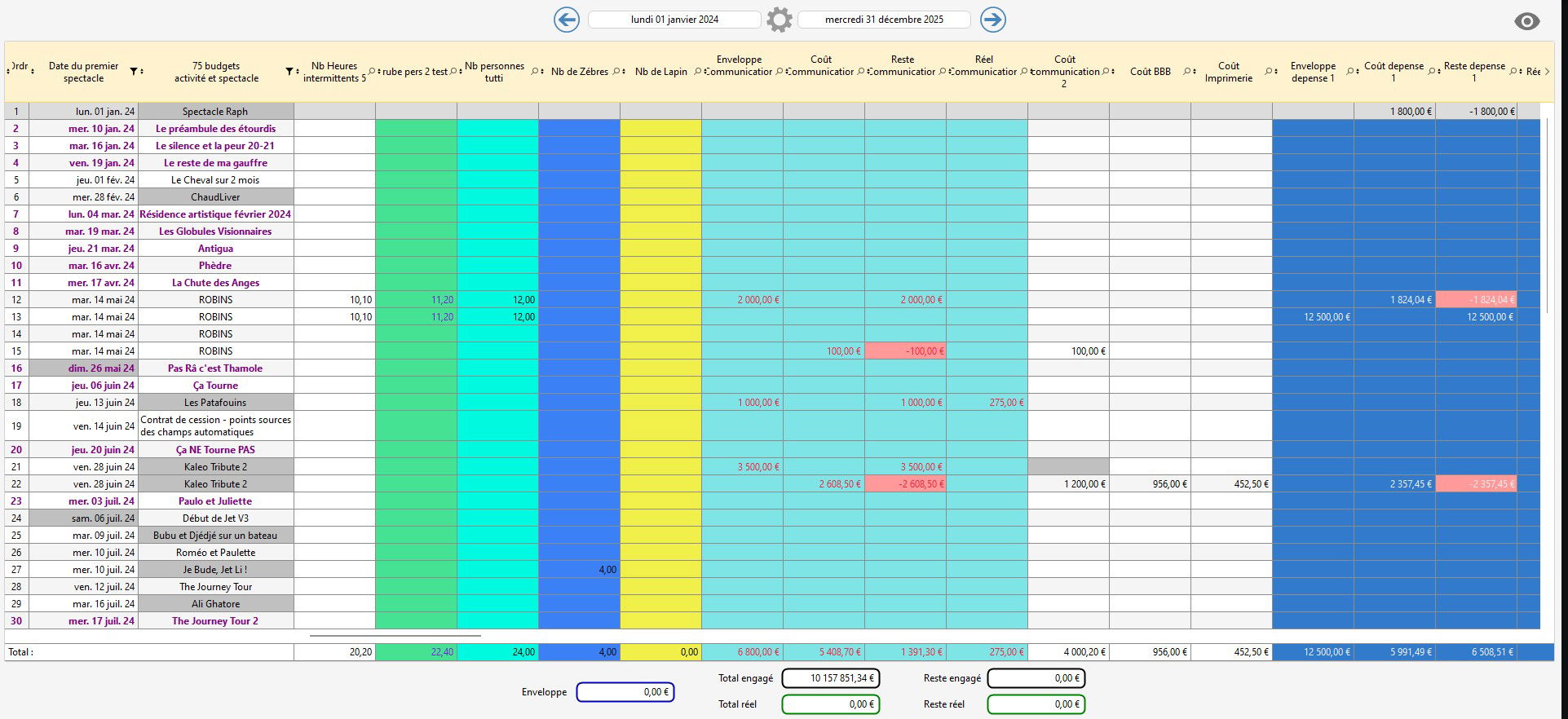Image resolution: width=1568 pixels, height=719 pixels.
Task: Select the Kaleo Tribute 2 row 22
Action: click(215, 484)
